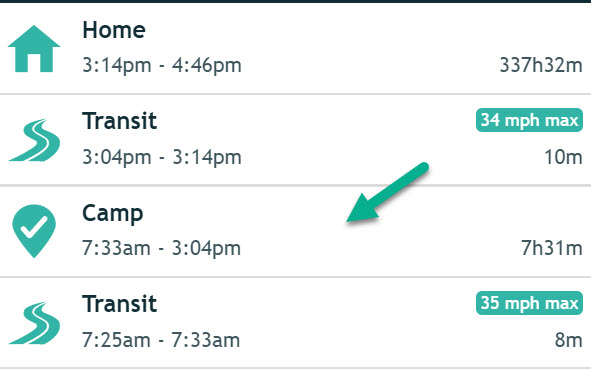Open the Transit entry with 34 mph max
Viewport: 591px width, 369px height.
click(296, 140)
